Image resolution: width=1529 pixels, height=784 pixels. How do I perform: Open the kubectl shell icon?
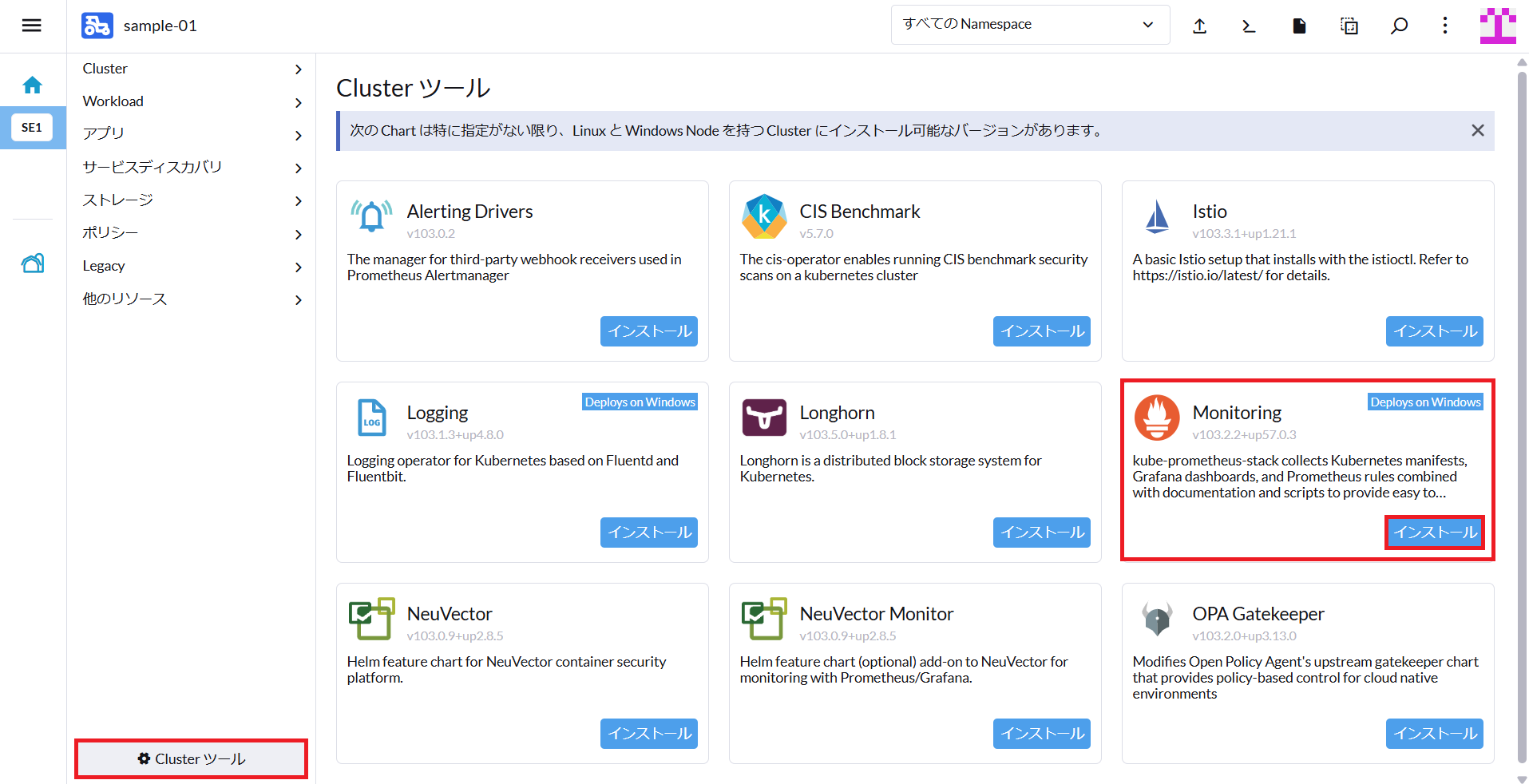[x=1249, y=26]
